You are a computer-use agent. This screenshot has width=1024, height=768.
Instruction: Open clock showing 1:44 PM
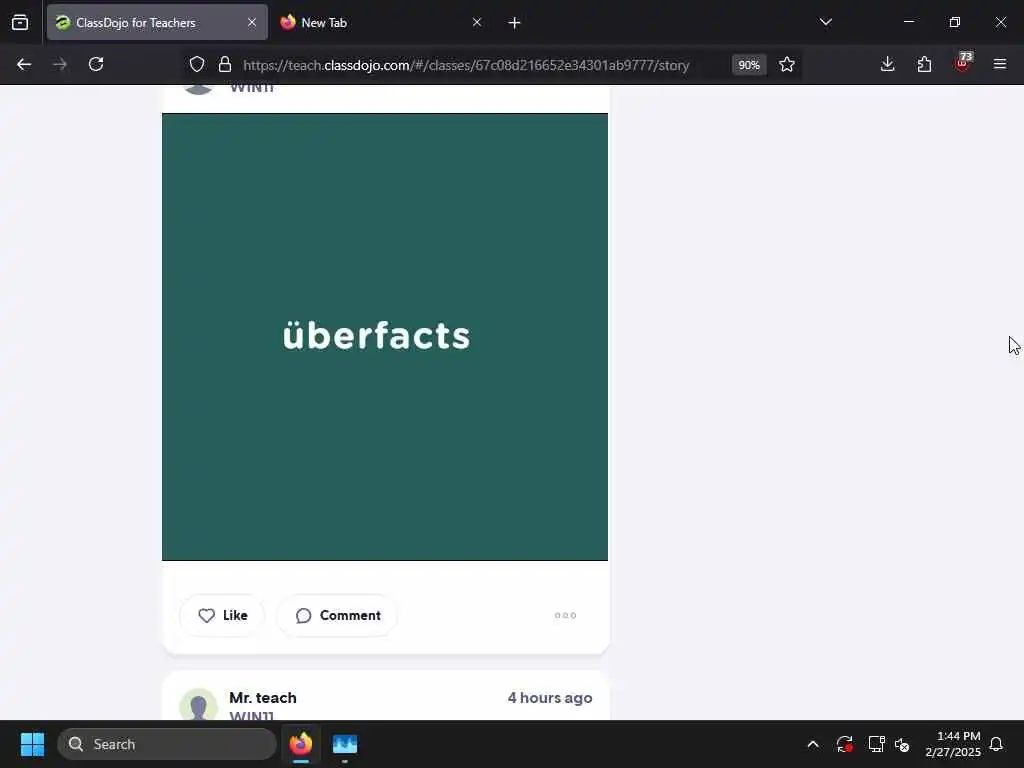953,744
